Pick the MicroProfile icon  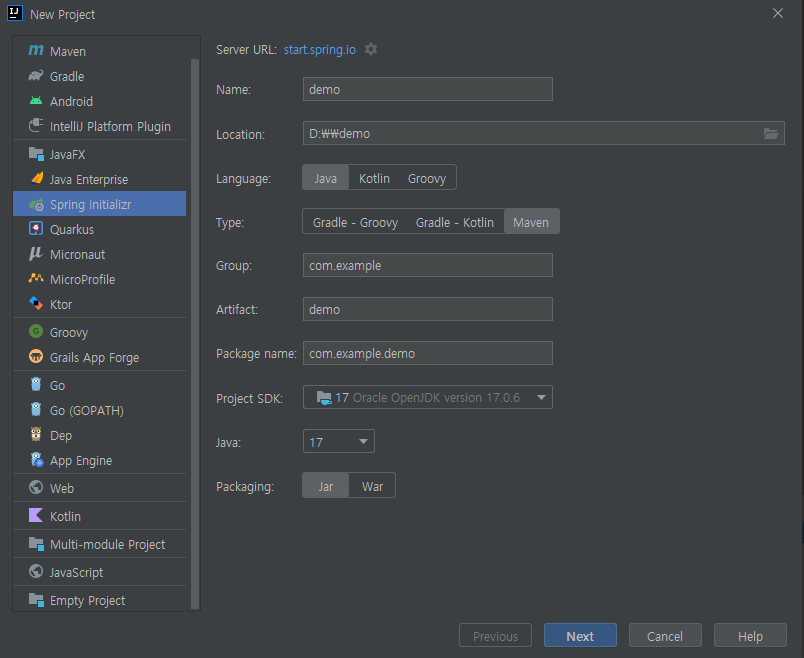click(x=36, y=278)
